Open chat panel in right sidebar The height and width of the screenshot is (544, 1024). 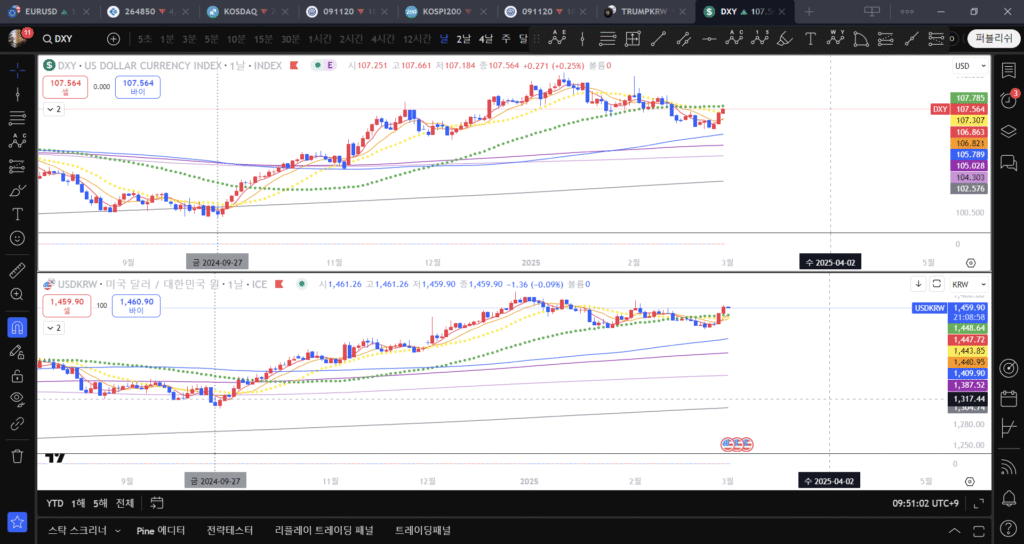coord(1008,162)
